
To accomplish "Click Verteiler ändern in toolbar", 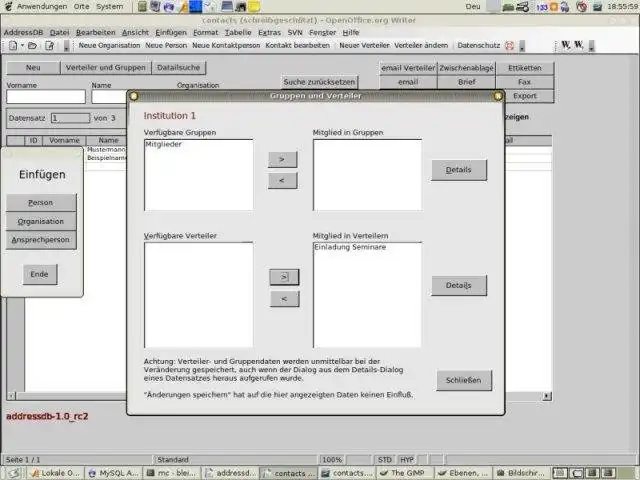I will pos(421,45).
